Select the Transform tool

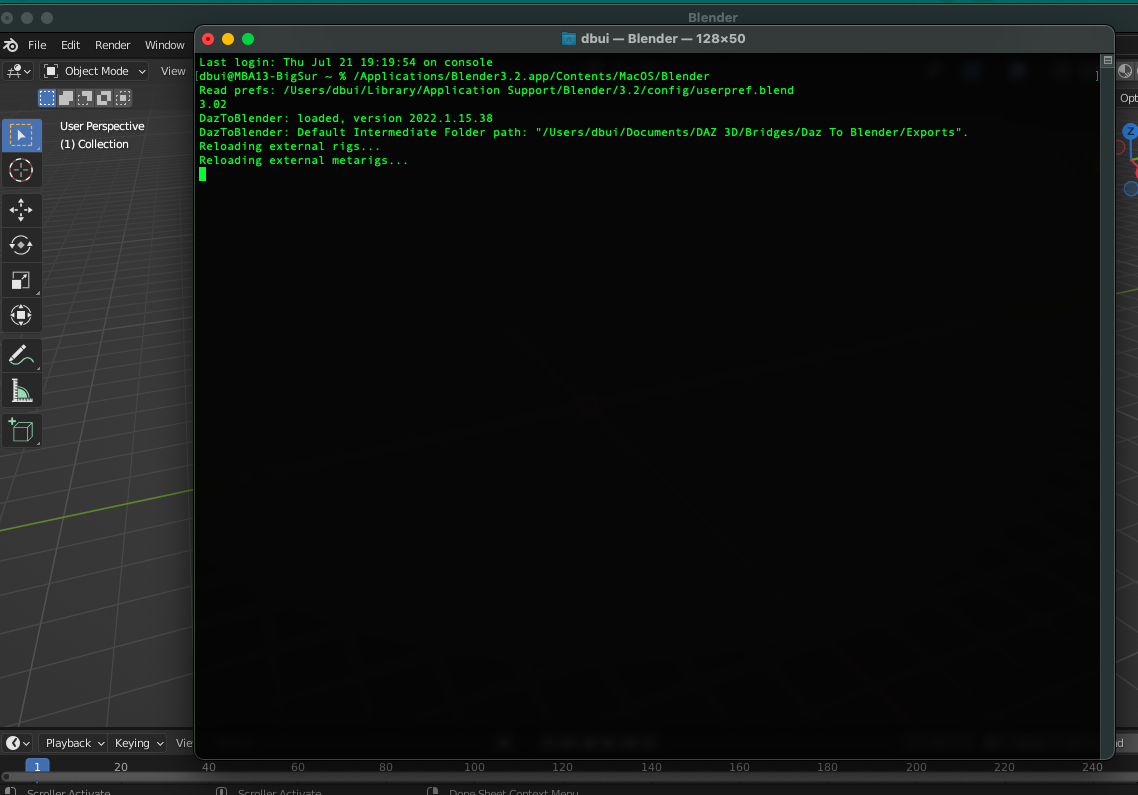(22, 315)
